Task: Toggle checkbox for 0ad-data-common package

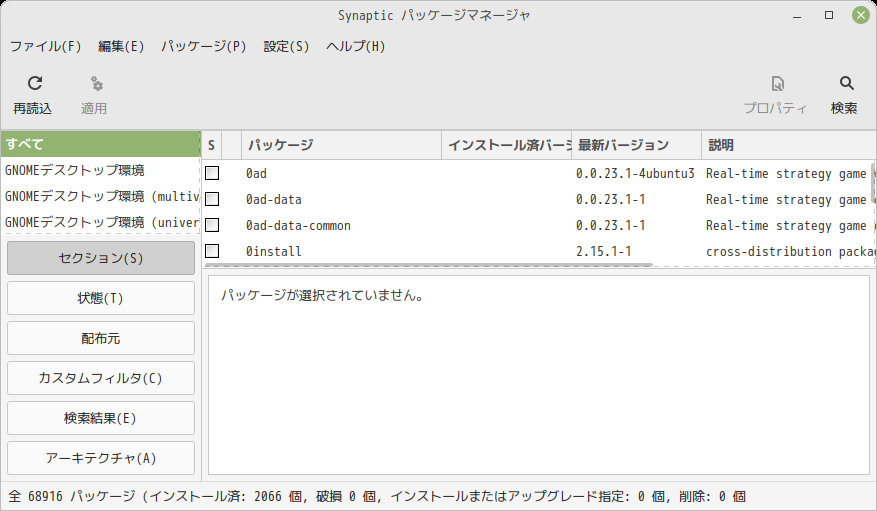Action: pos(212,225)
